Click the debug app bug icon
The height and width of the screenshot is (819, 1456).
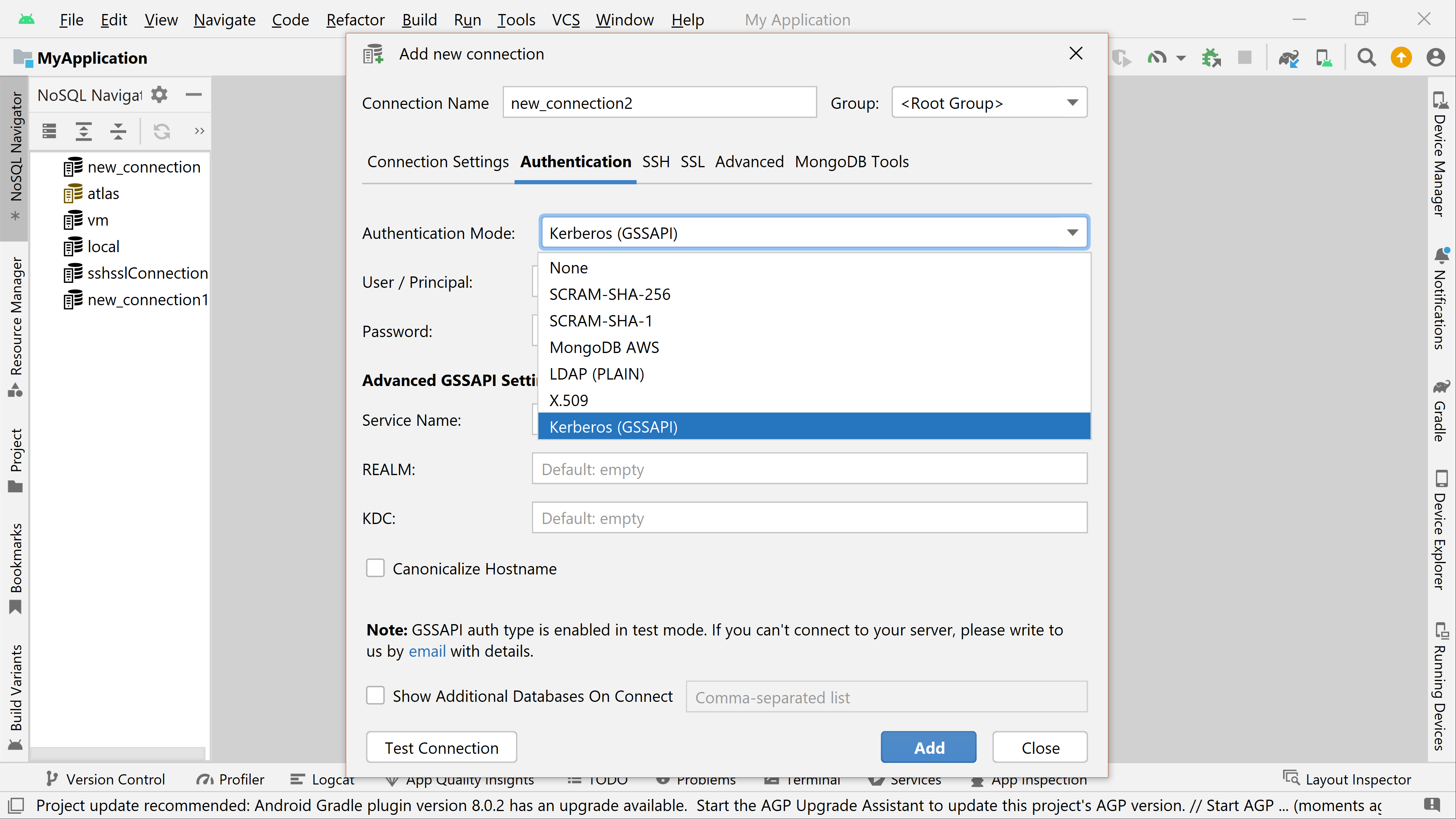click(x=1211, y=58)
